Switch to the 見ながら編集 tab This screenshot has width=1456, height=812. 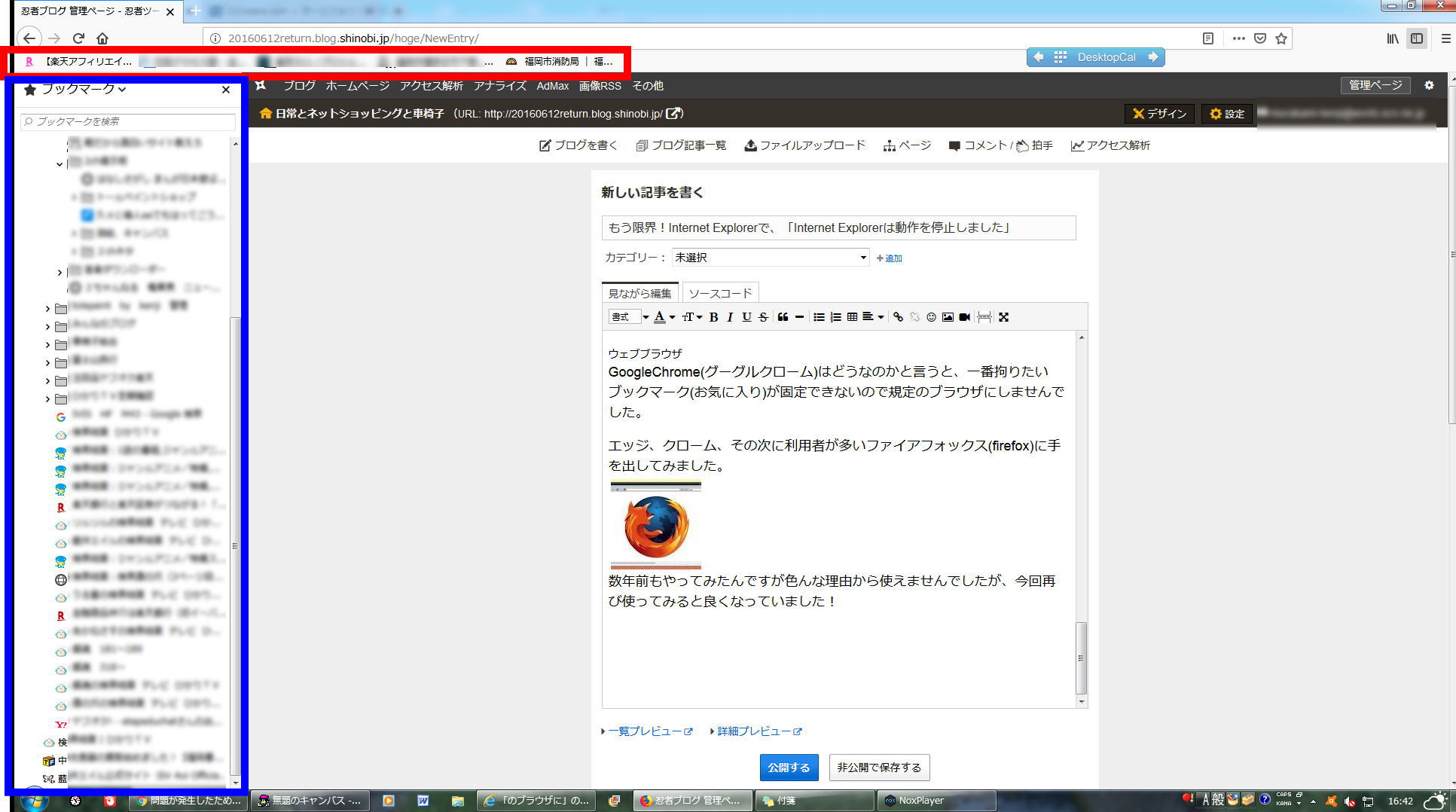[640, 293]
